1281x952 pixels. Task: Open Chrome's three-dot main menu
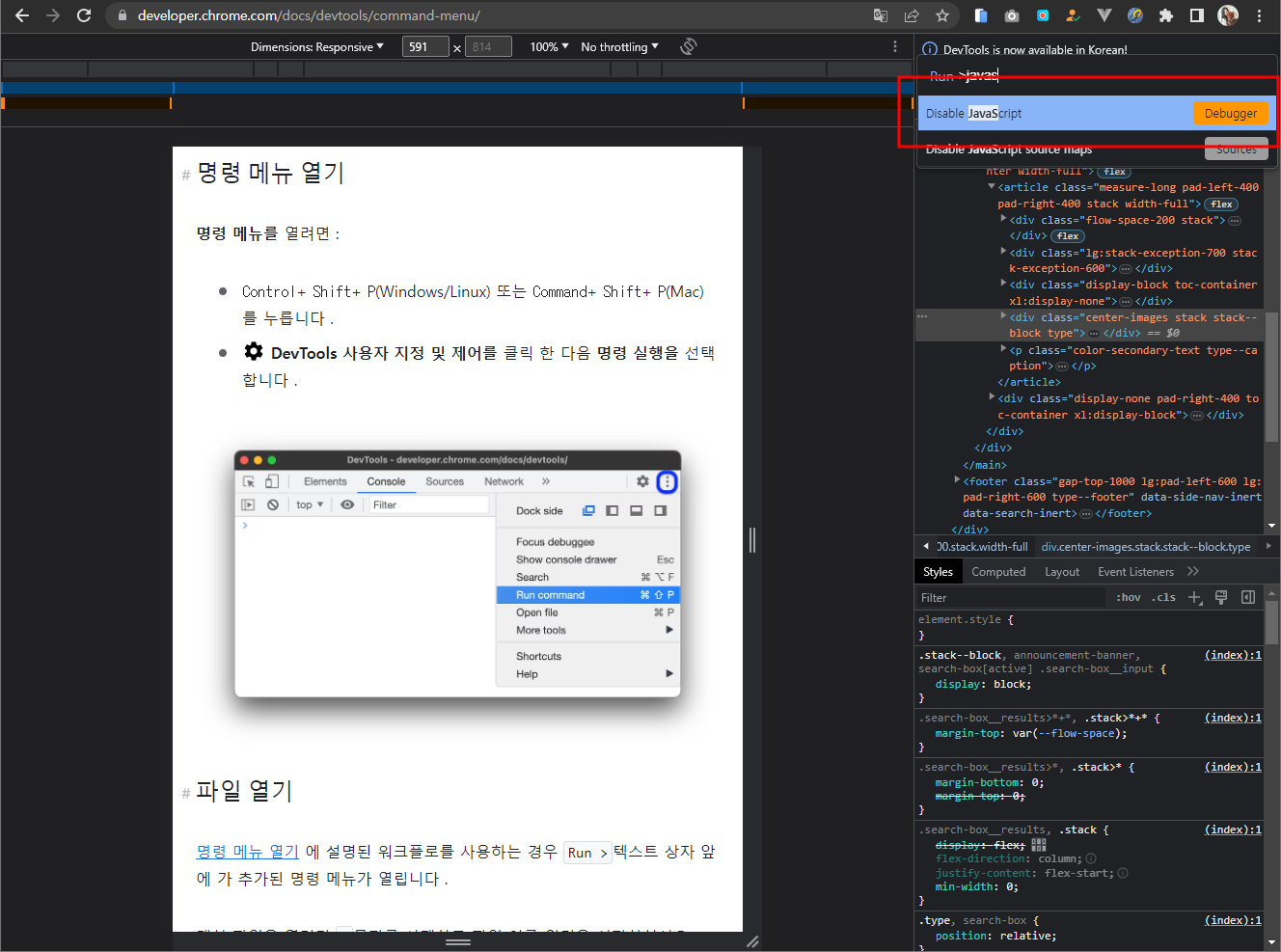click(x=1259, y=15)
